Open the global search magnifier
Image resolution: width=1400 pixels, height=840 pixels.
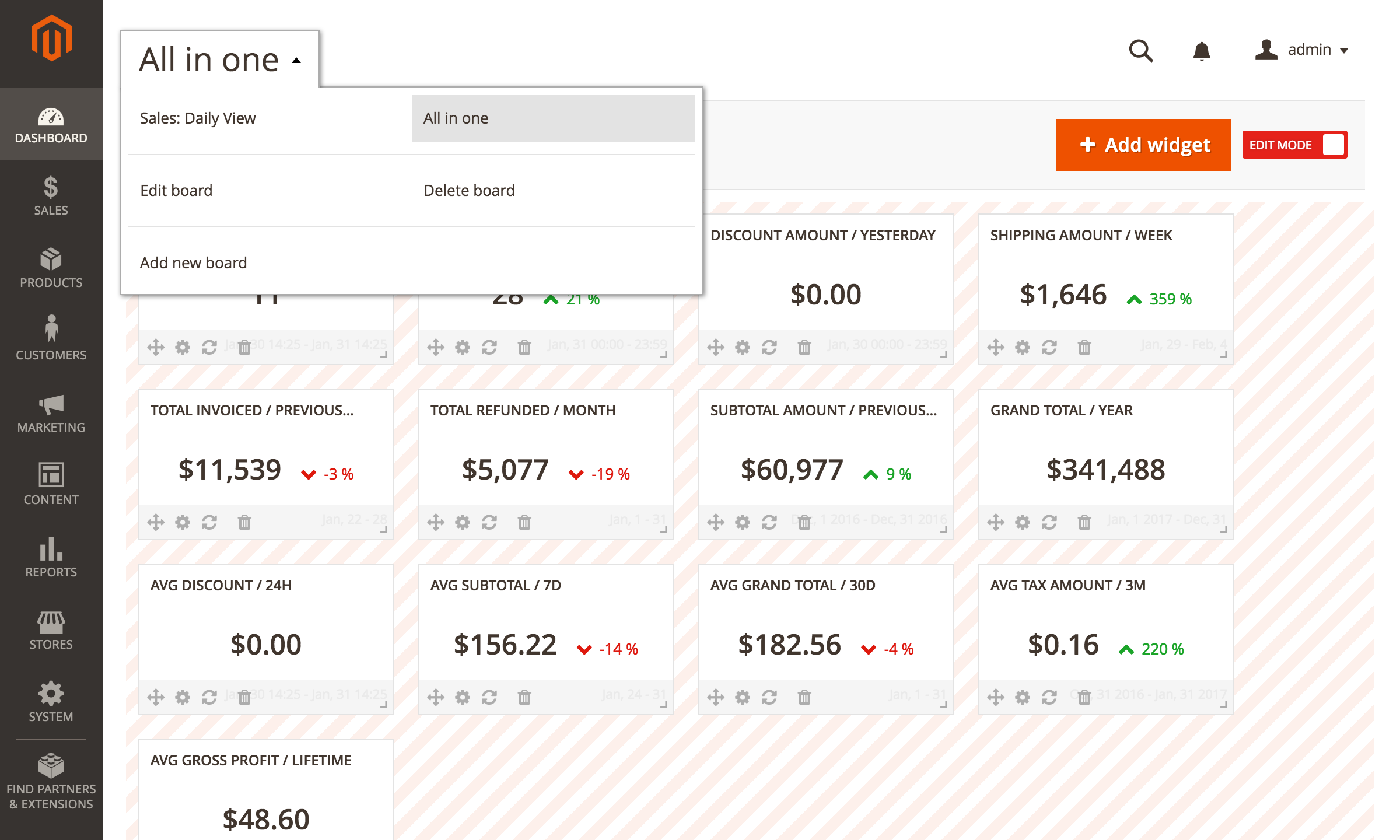click(1141, 51)
